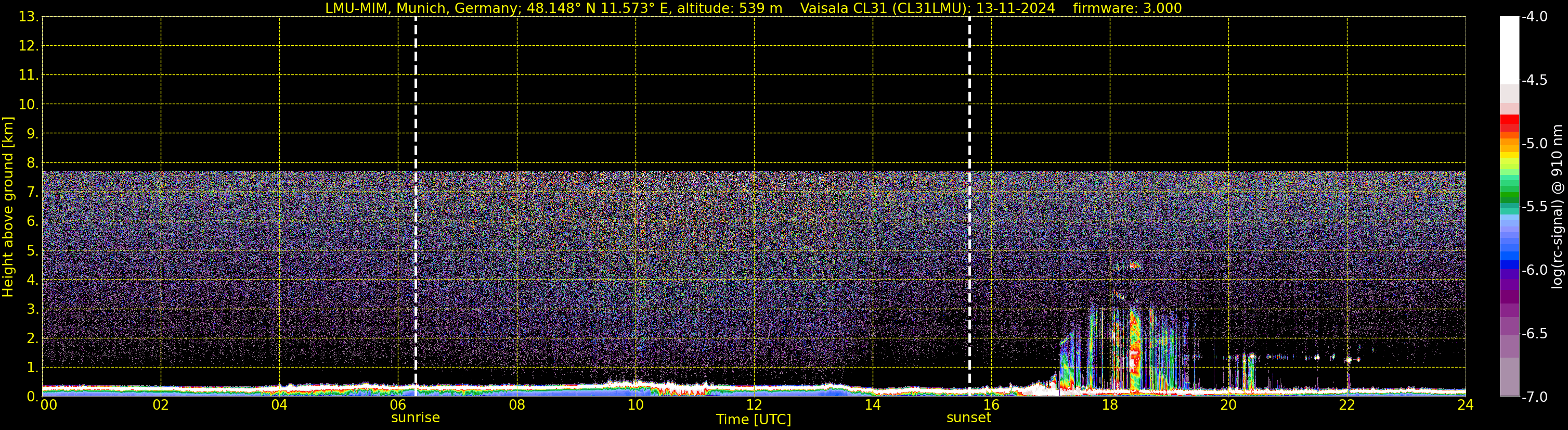1568x430 pixels.
Task: Click the white top section of the colorbar
Action: 1509,49
